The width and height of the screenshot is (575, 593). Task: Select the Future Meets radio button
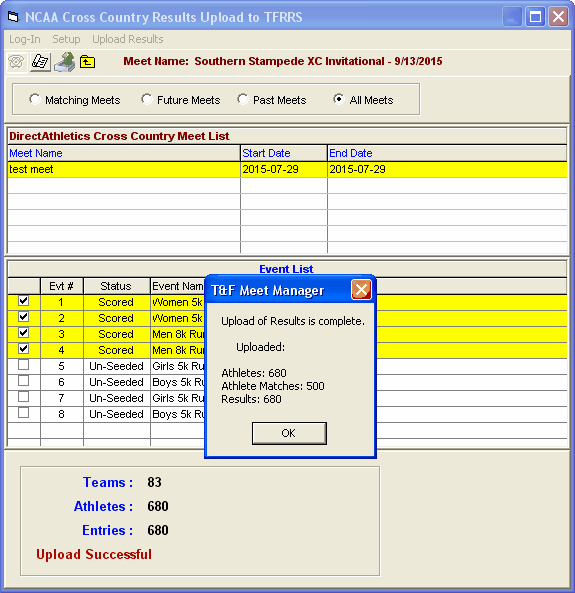point(147,99)
